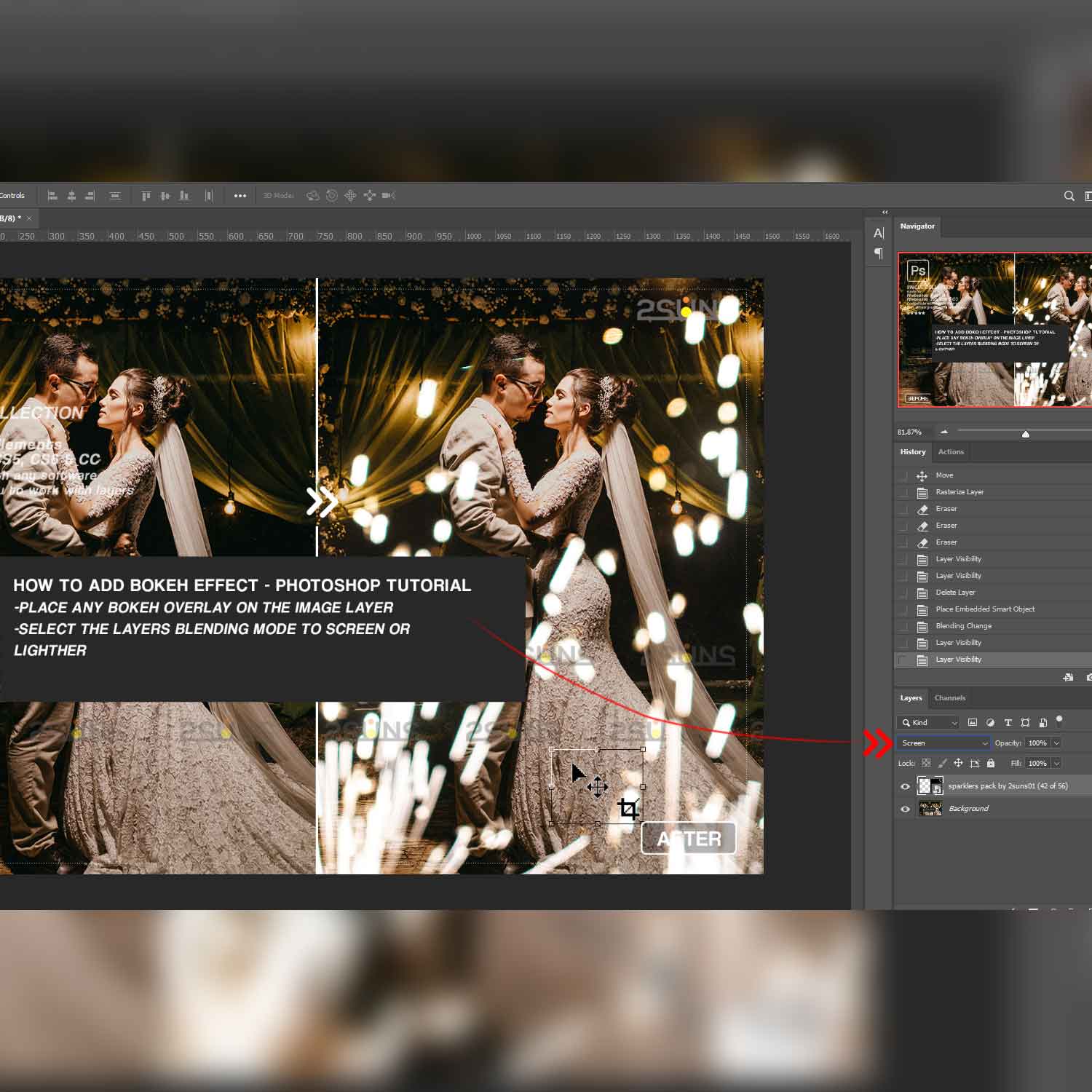1092x1092 pixels.
Task: Filter layers by adjustment layers icon
Action: pos(990,722)
